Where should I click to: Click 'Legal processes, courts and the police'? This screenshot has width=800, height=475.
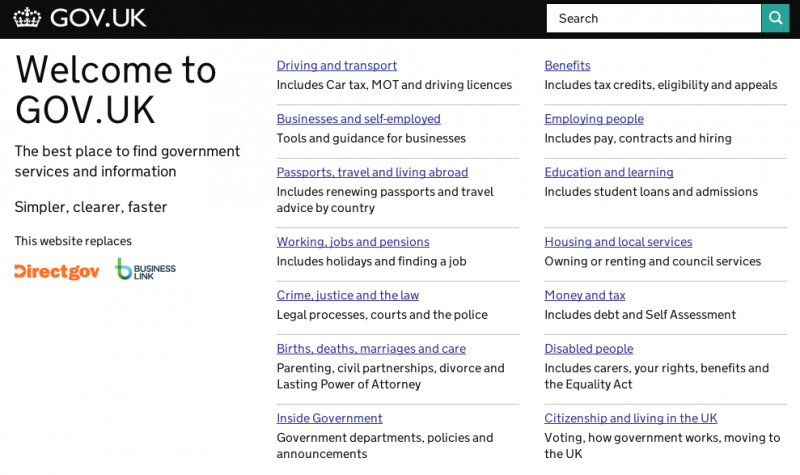382,314
